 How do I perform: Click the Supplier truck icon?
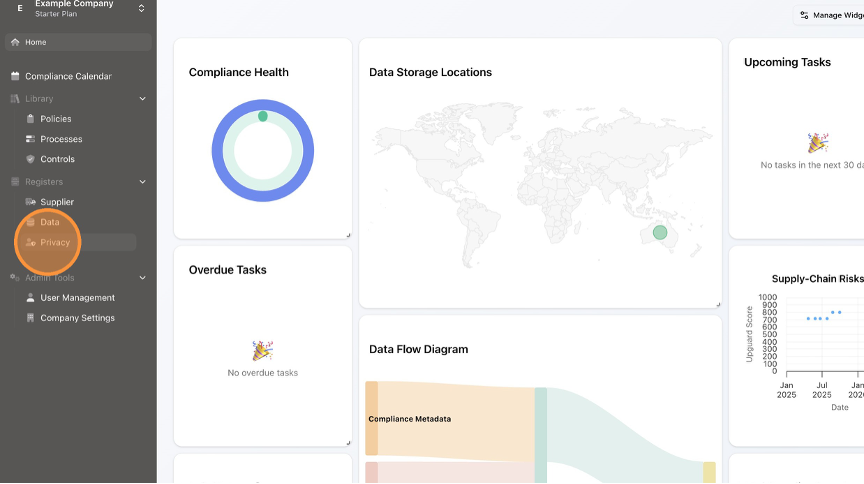(x=30, y=202)
